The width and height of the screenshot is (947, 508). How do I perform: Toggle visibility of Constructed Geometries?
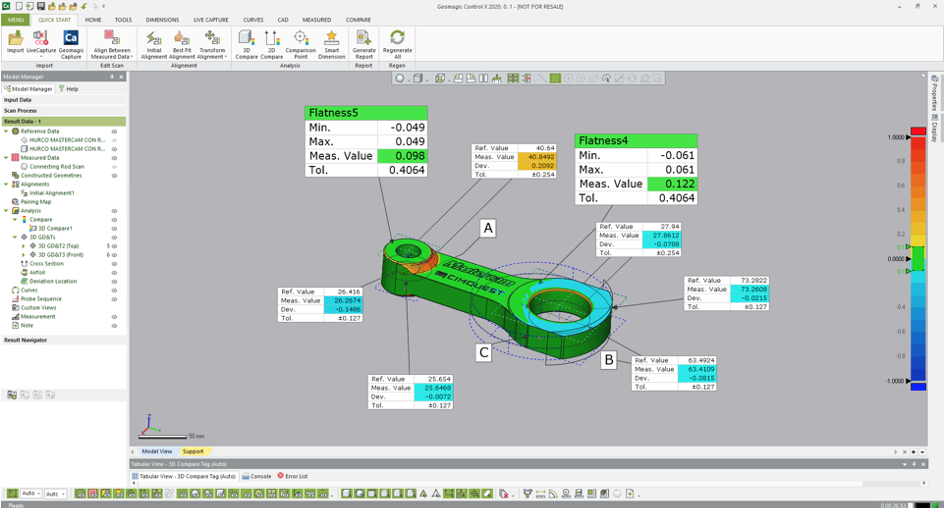[114, 175]
